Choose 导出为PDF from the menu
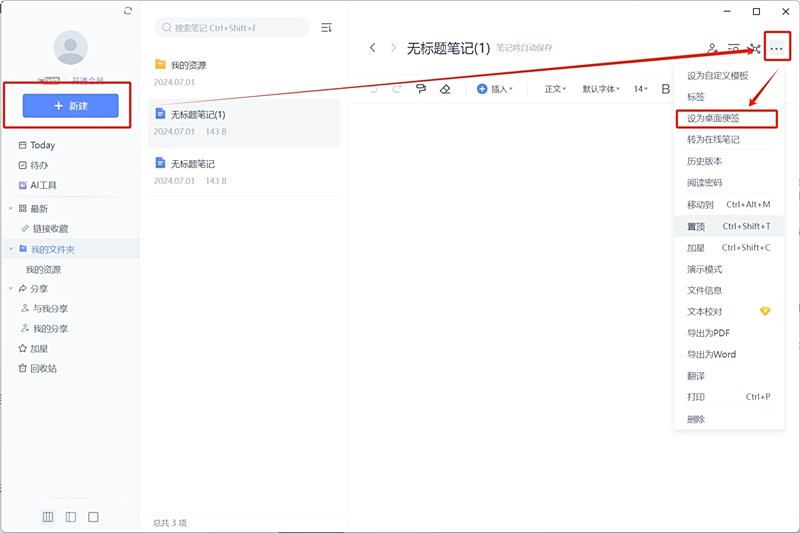This screenshot has width=800, height=533. (729, 333)
